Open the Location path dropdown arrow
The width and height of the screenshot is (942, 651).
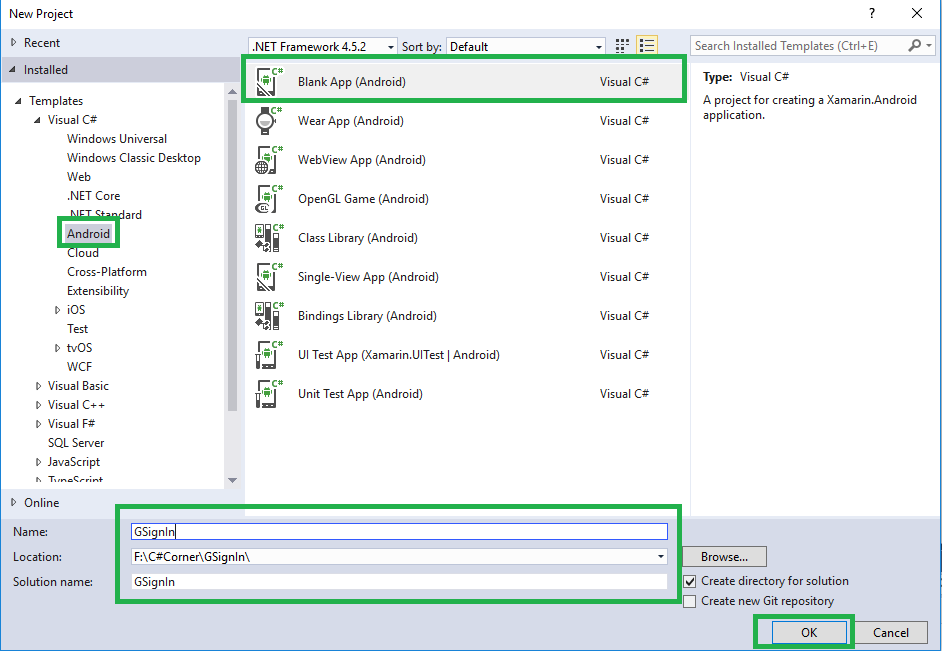click(661, 557)
